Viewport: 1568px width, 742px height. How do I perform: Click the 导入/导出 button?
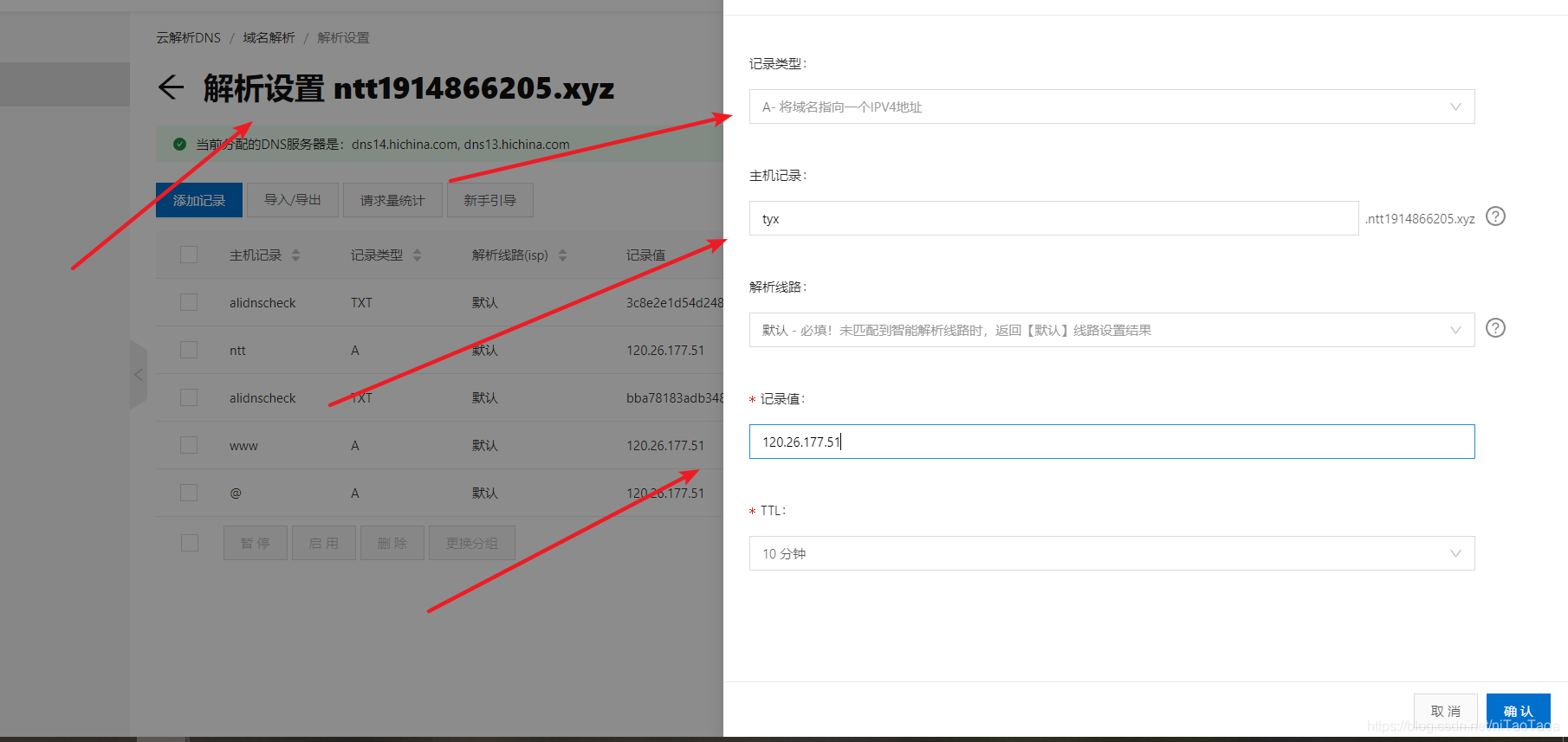pyautogui.click(x=293, y=200)
